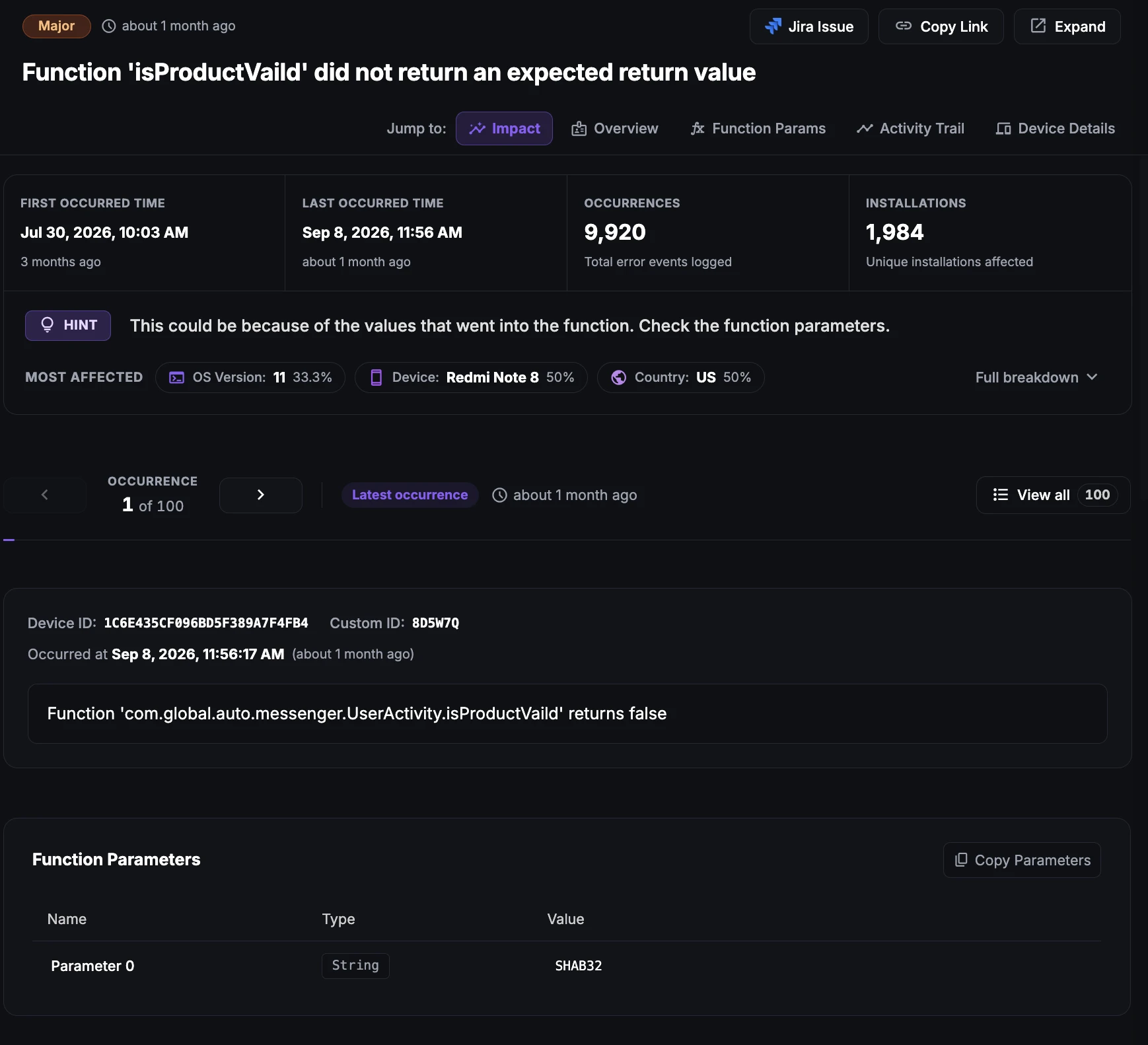Click the globe icon in Country chip

tap(619, 377)
